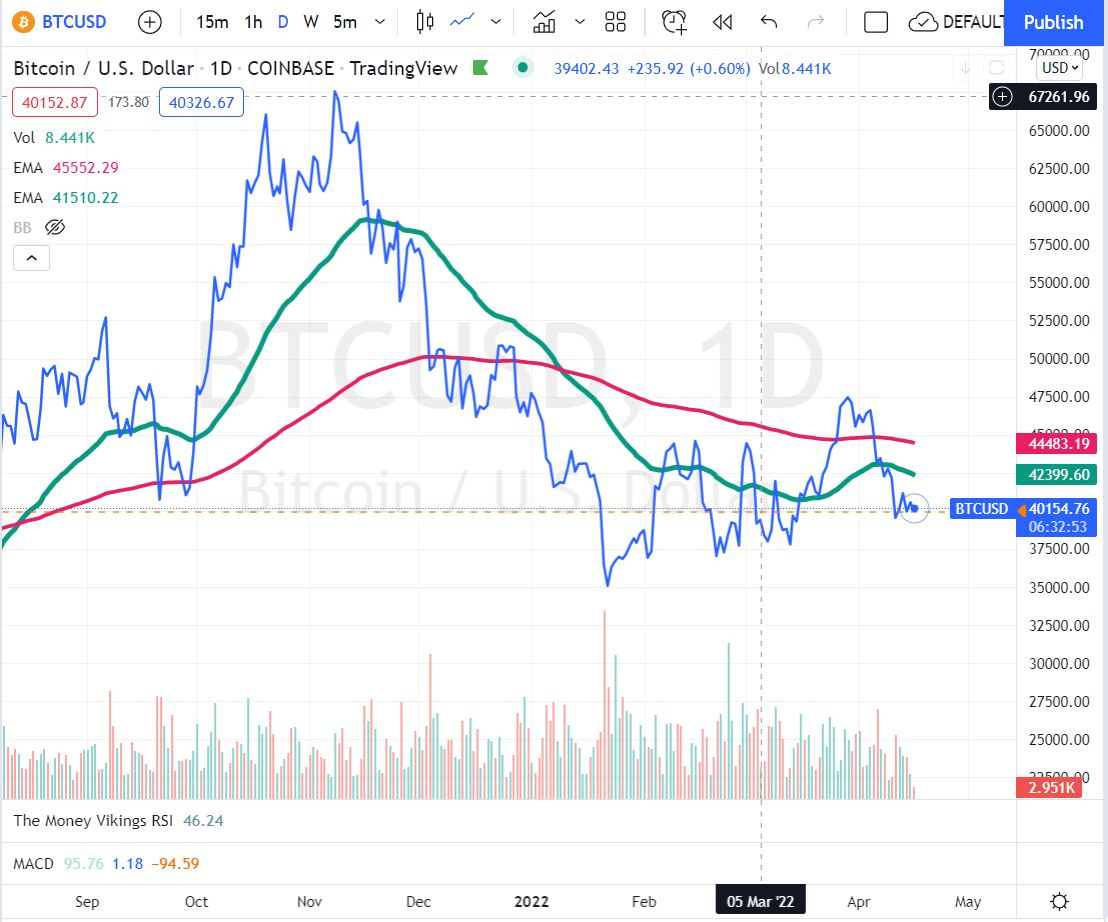This screenshot has height=922, width=1108.
Task: Click the Vol8.441K value in the header
Action: pyautogui.click(x=795, y=69)
